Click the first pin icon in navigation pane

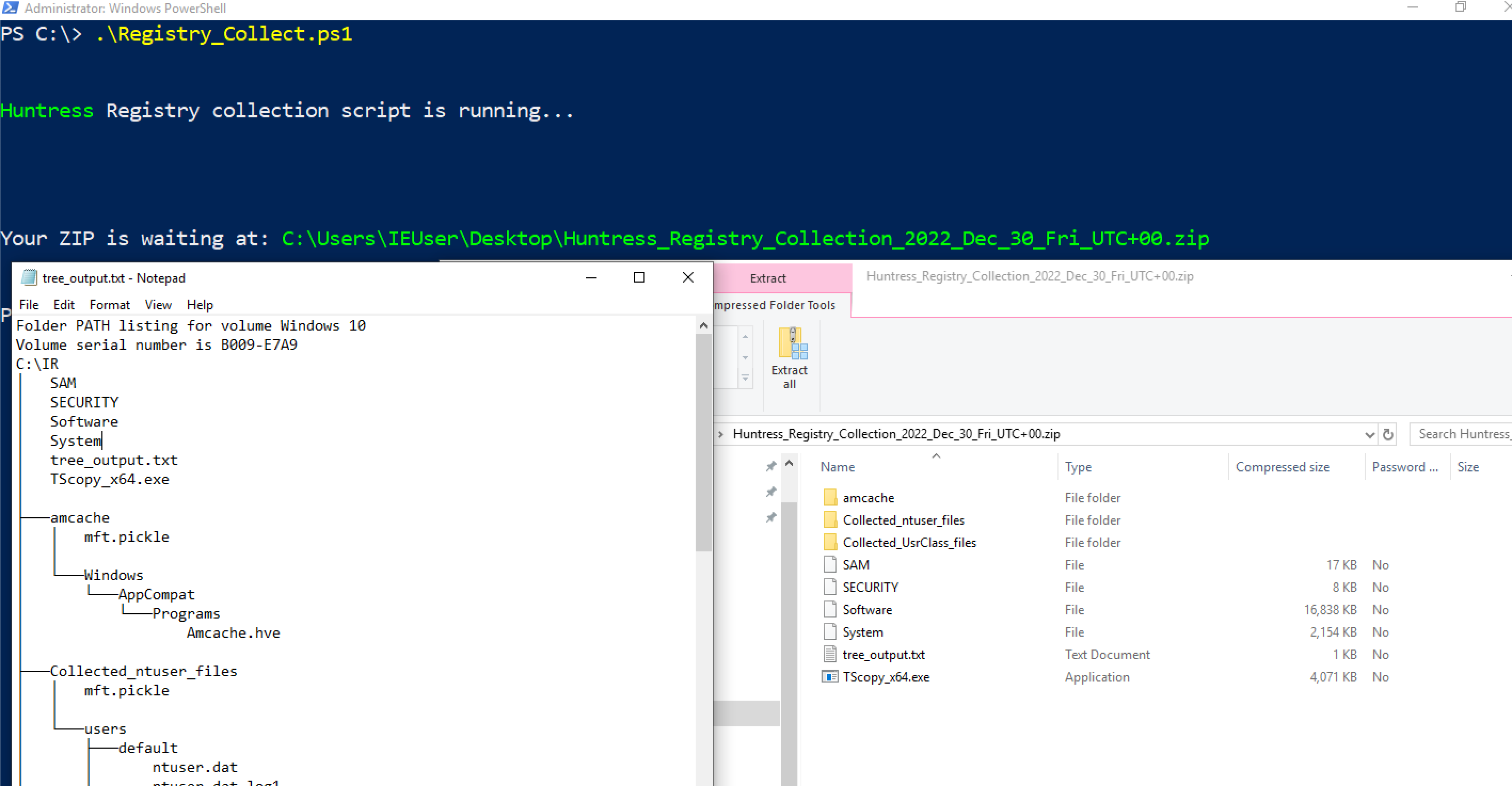pos(771,466)
